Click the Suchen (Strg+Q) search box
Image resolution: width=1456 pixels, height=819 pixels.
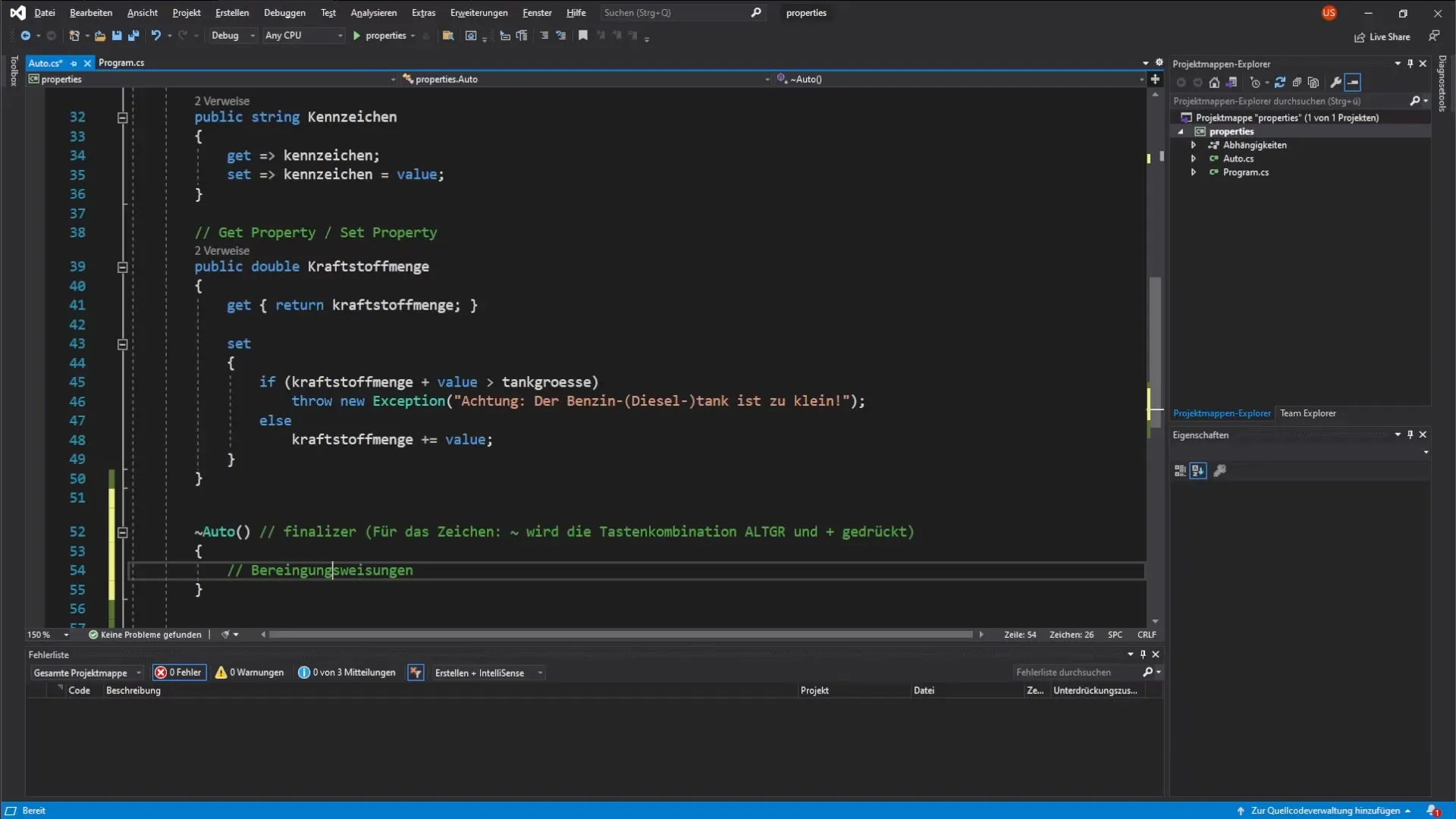tap(682, 13)
